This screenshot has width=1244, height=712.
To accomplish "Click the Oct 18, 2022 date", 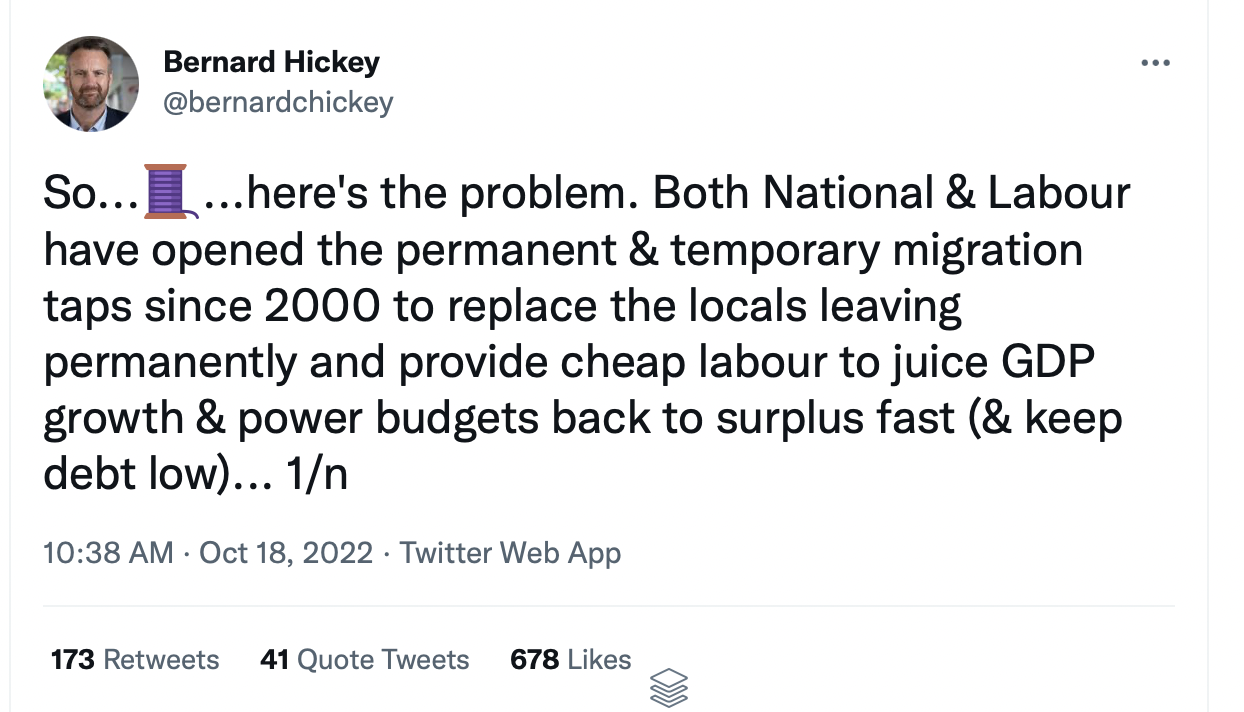I will (286, 553).
